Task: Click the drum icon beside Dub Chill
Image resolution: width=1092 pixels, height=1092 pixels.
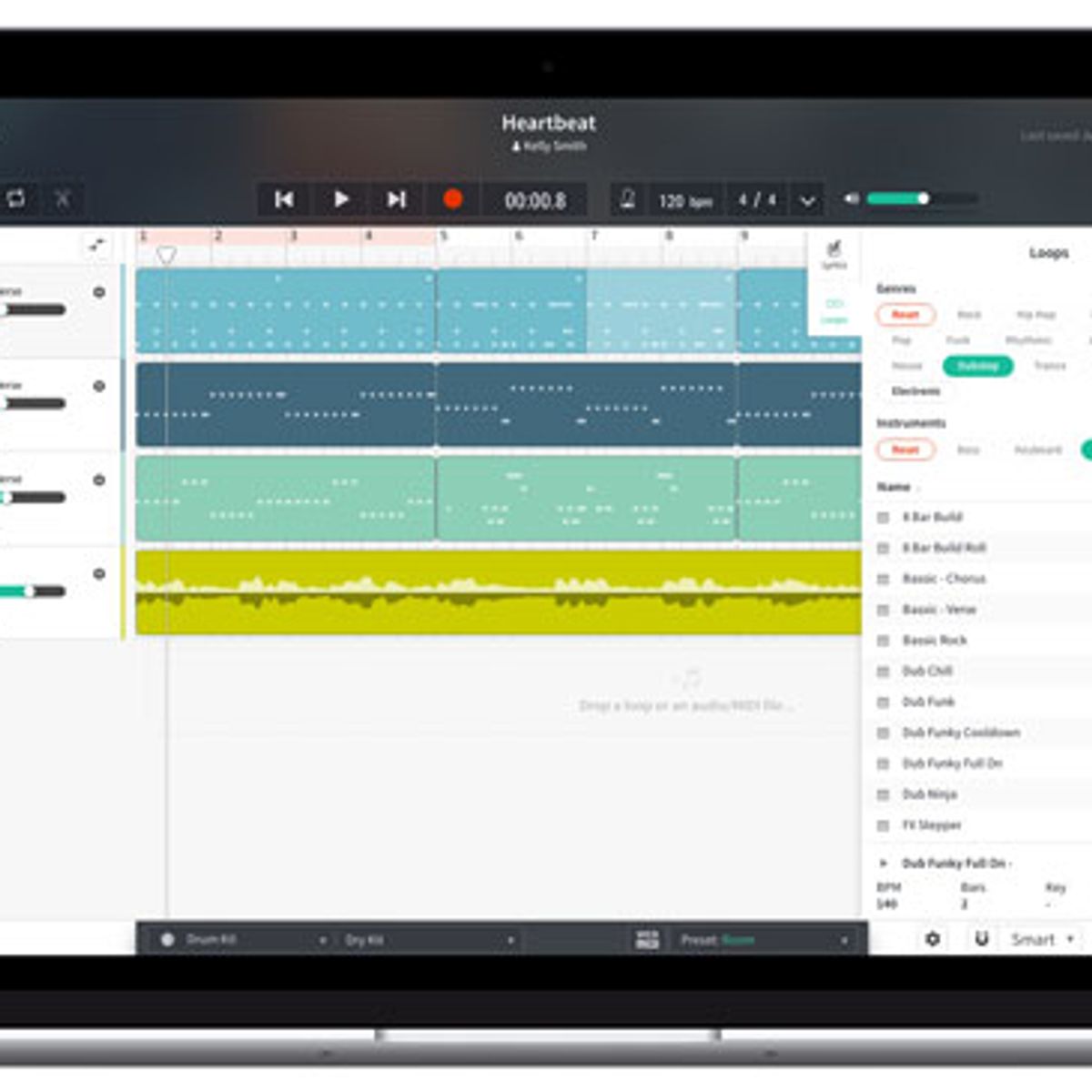Action: [882, 672]
